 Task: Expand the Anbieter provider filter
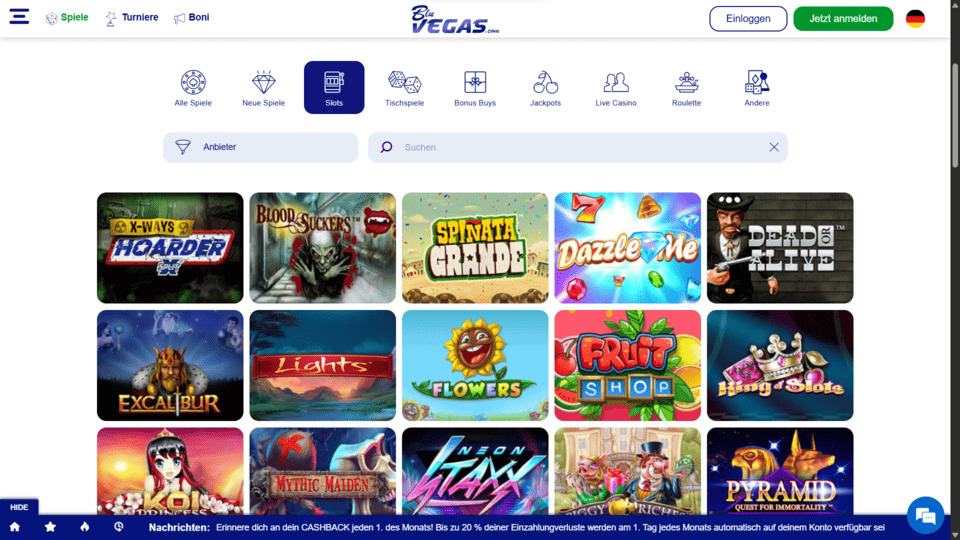(x=260, y=147)
